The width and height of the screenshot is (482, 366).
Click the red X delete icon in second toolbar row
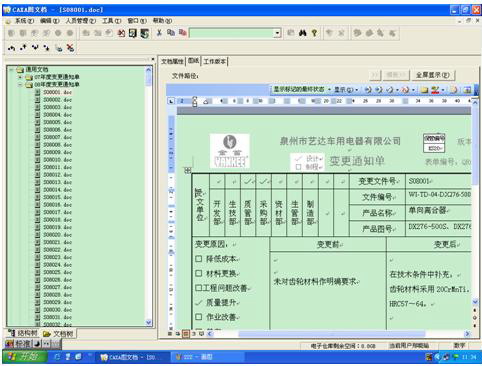(70, 48)
